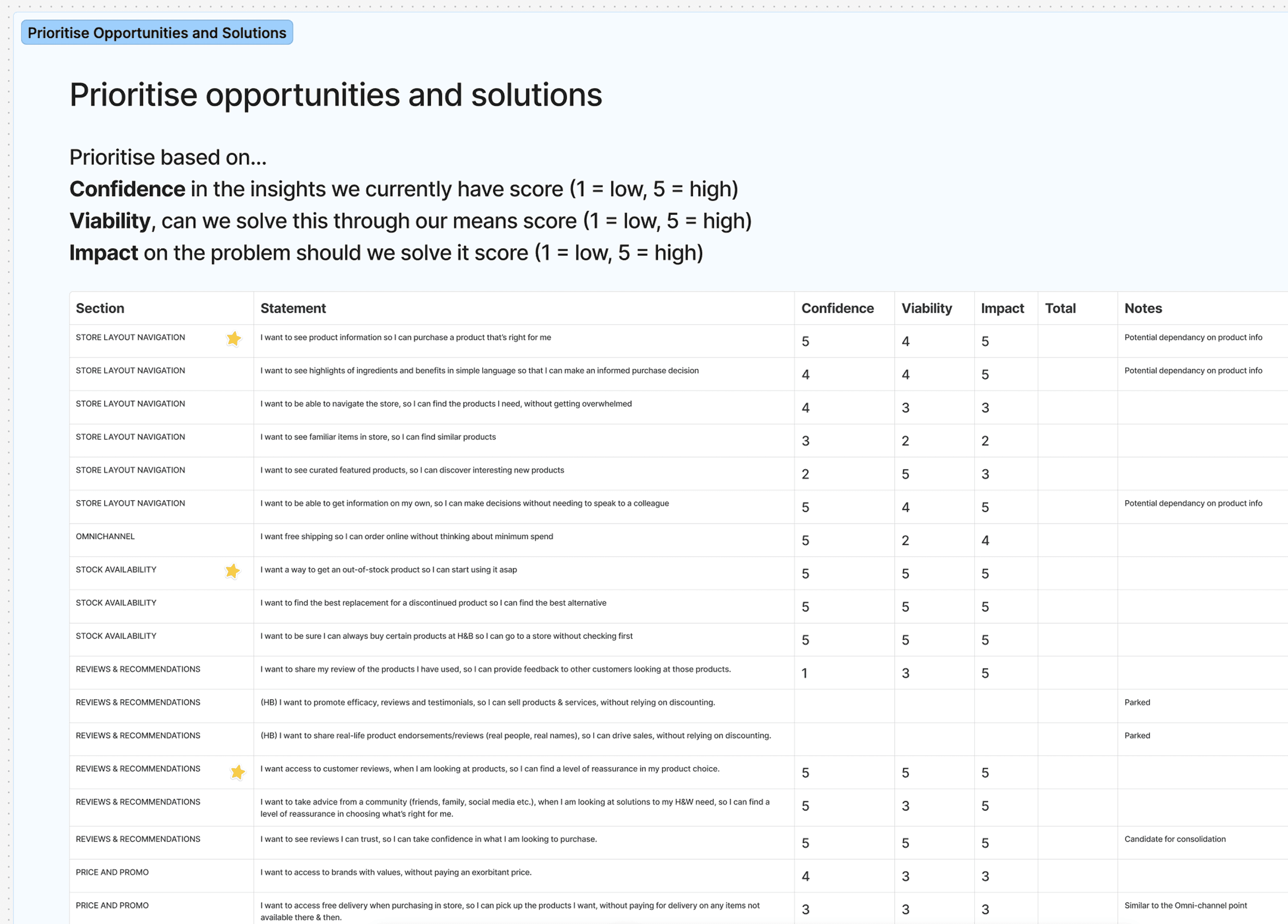The height and width of the screenshot is (924, 1288).
Task: Select the OMNICHANNEL section cell
Action: [105, 537]
